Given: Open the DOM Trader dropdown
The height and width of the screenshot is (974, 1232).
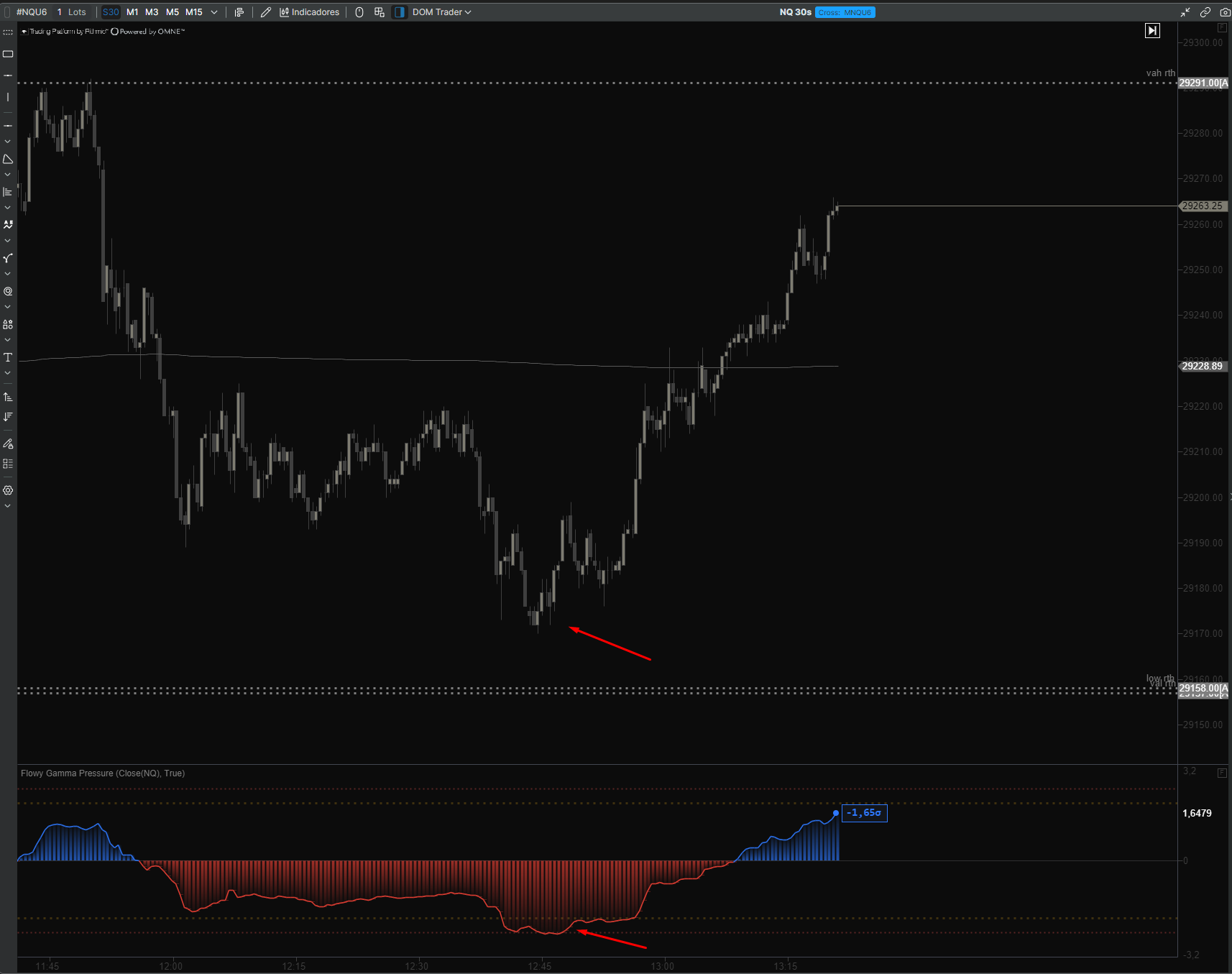Looking at the screenshot, I should [x=441, y=12].
